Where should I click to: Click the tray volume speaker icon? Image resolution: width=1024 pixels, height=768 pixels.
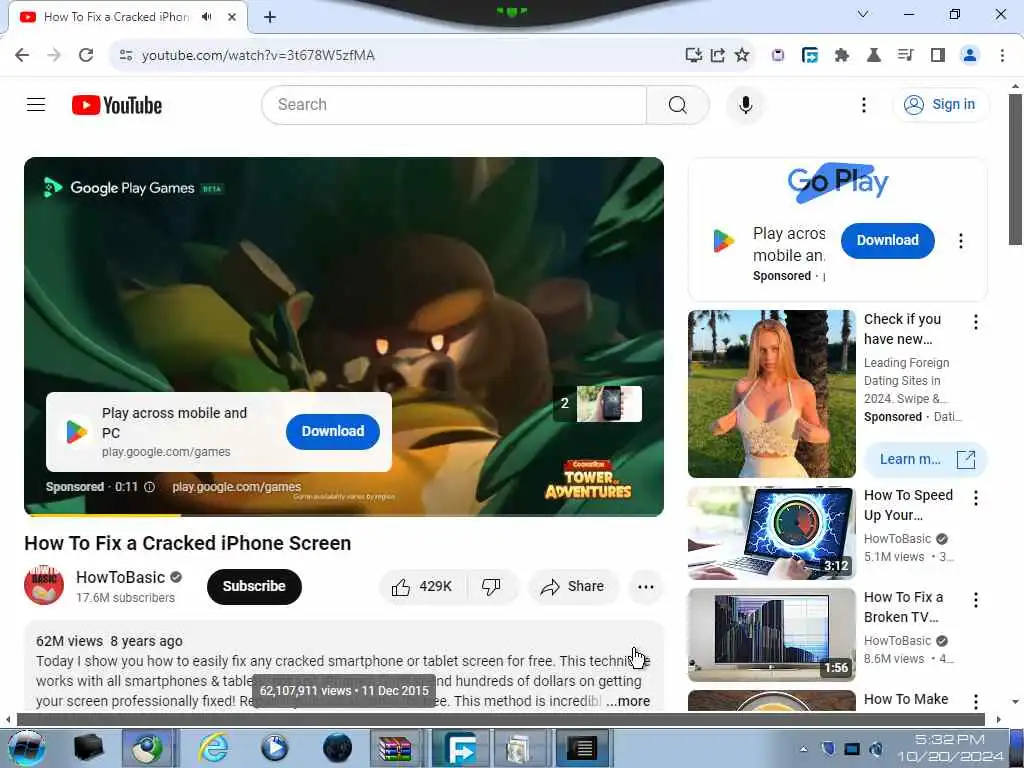(x=876, y=748)
